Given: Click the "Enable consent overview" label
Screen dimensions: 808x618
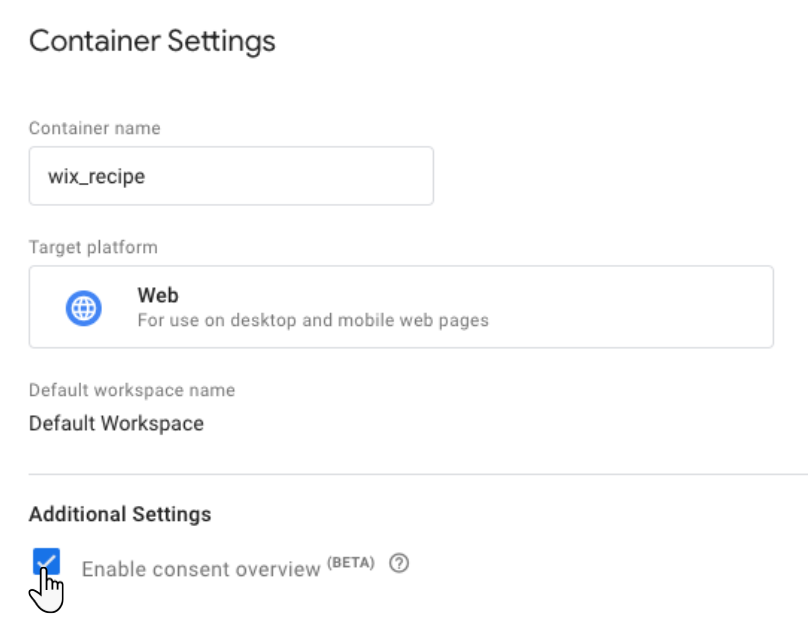Looking at the screenshot, I should [201, 569].
